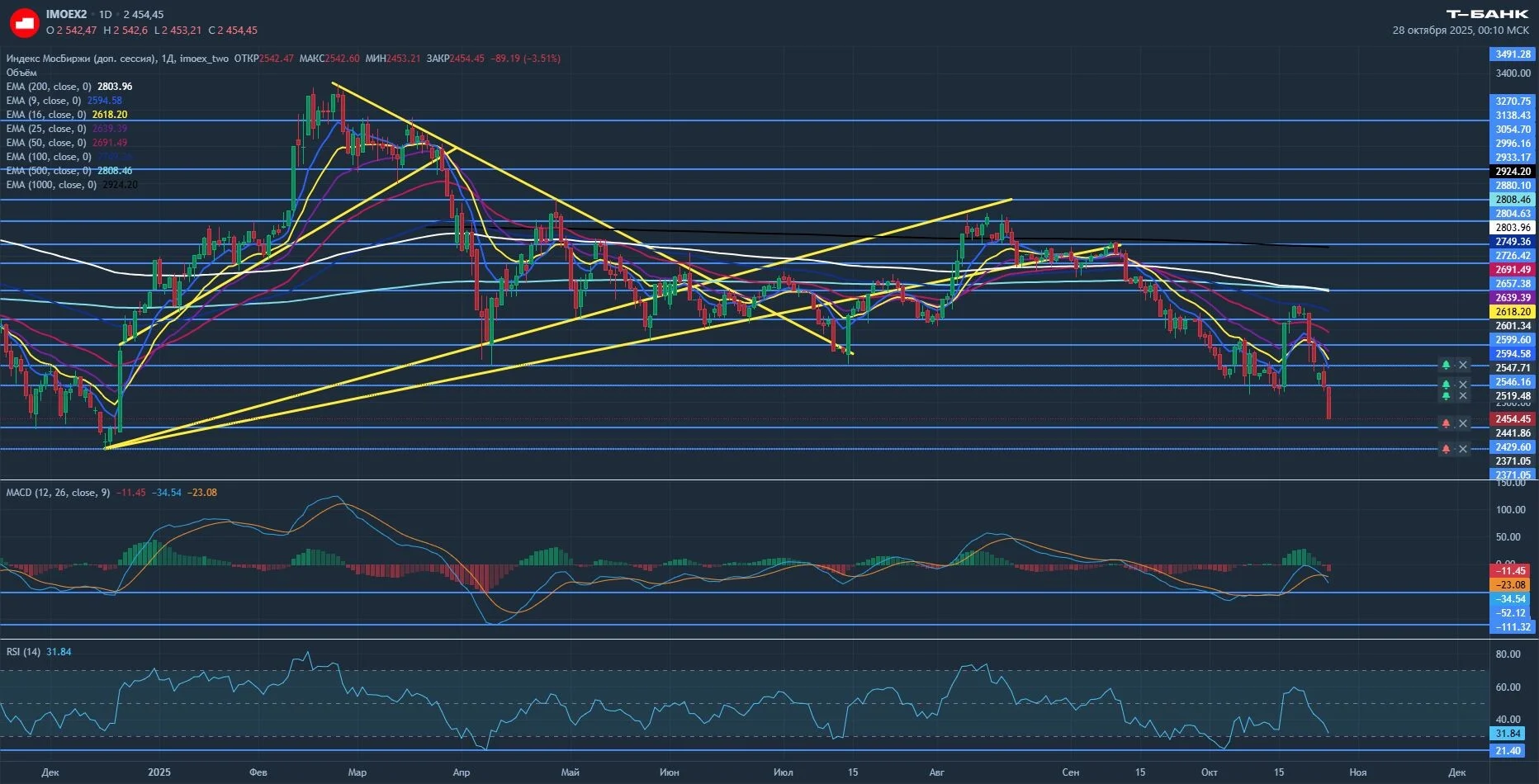Select the EMA (9, close, 0) legend
The height and width of the screenshot is (784, 1539).
(44, 101)
